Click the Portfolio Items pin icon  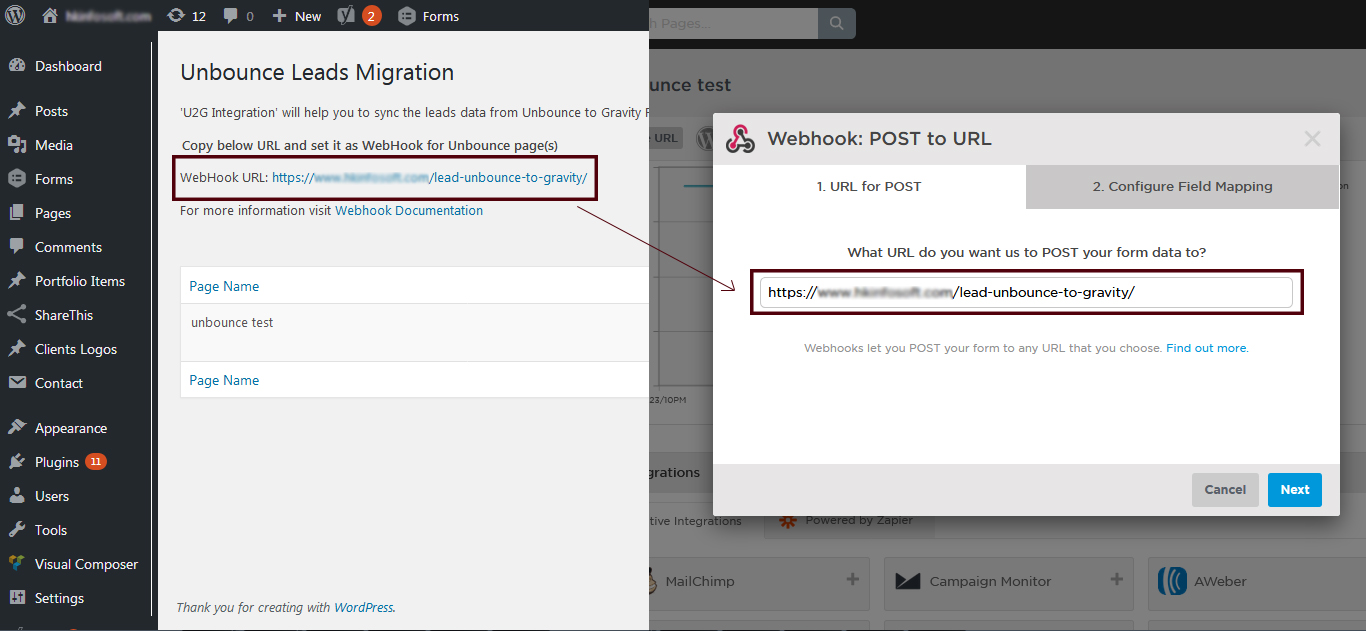(x=17, y=281)
